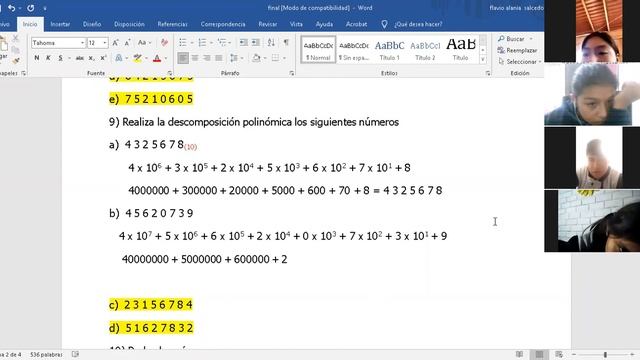Open the Correspondencia tab
This screenshot has width=640, height=360.
coord(223,24)
